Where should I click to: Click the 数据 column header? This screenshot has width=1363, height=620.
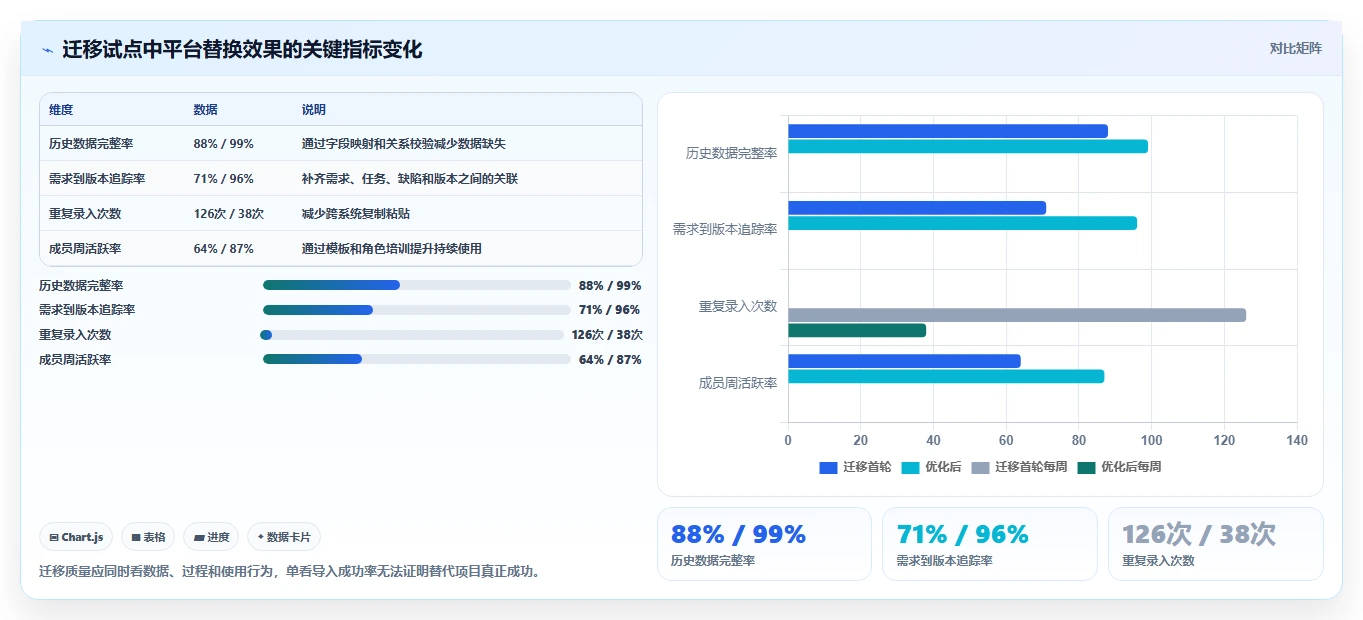click(x=205, y=110)
